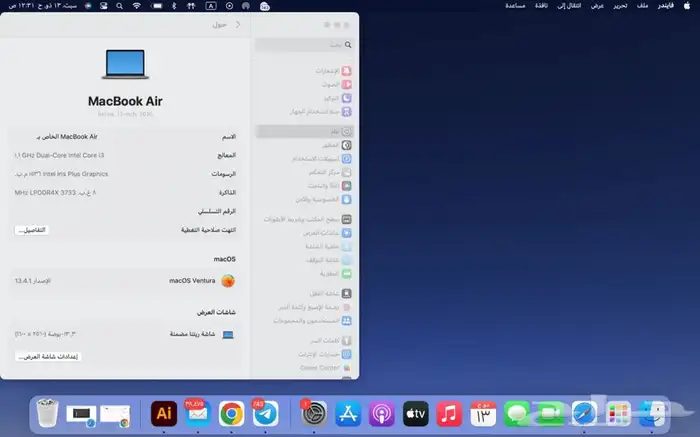The image size is (700, 437).
Task: Click the macOS Ventura version row
Action: 125,281
